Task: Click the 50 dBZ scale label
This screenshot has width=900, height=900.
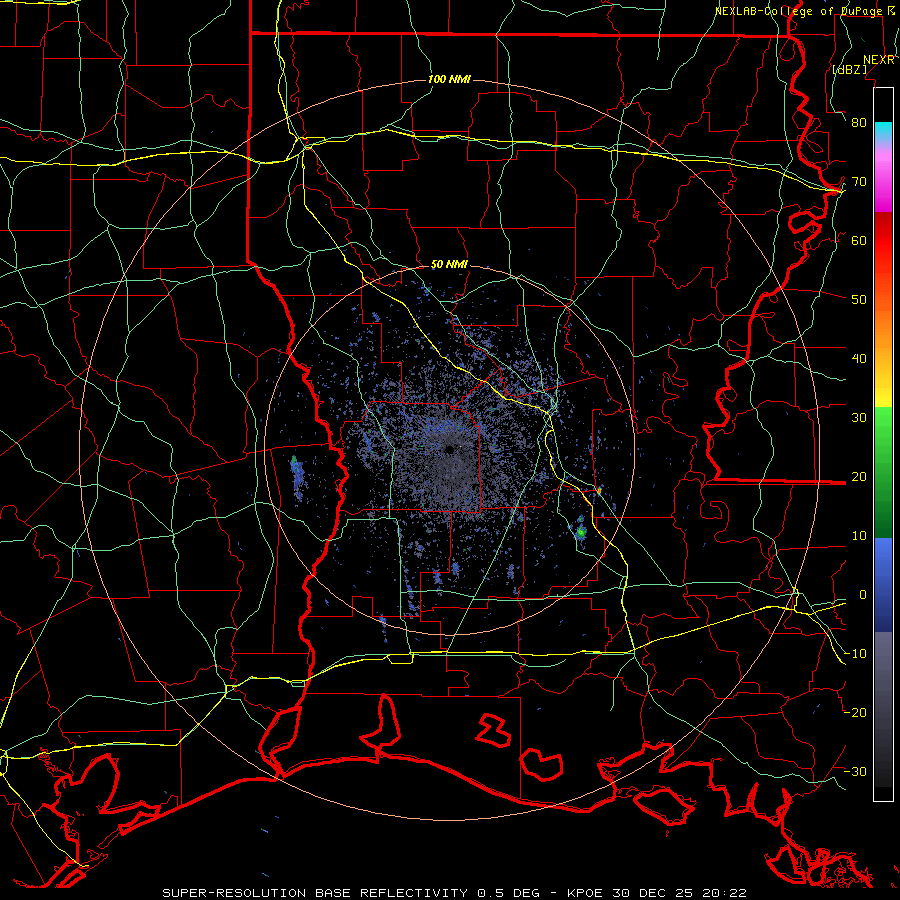Action: click(x=859, y=300)
